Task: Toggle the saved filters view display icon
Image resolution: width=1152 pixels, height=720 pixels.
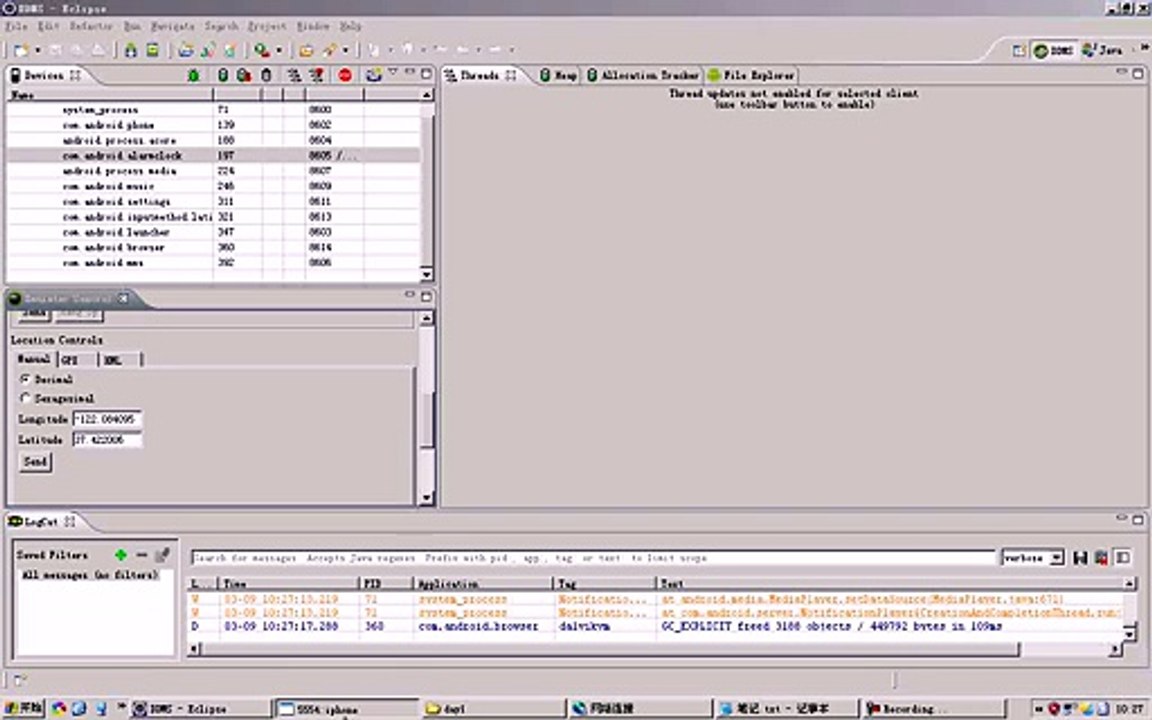Action: [x=1123, y=558]
